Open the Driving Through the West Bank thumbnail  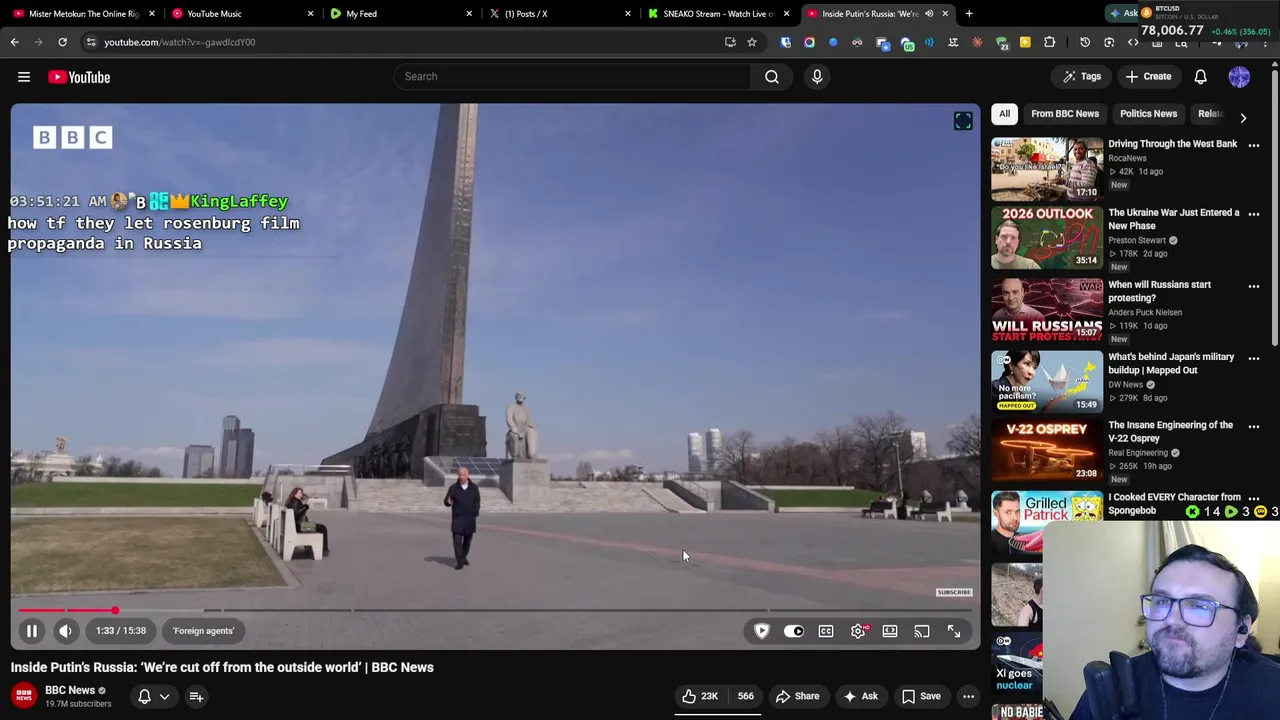[x=1047, y=169]
